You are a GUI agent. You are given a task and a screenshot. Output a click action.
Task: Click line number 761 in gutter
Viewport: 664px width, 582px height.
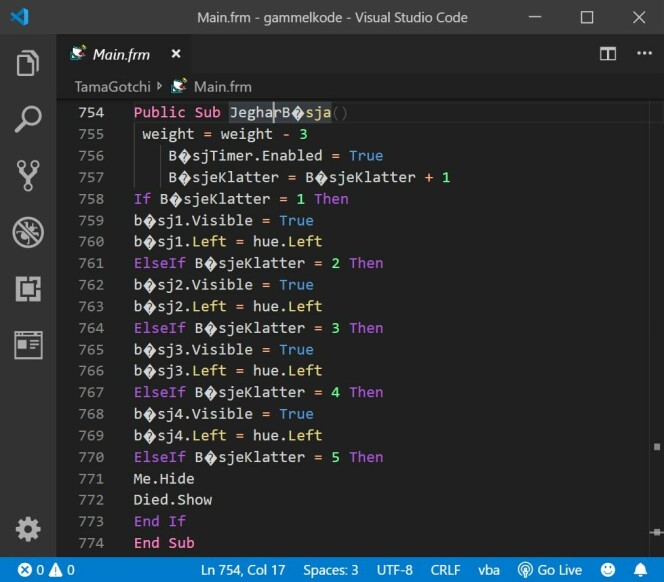pyautogui.click(x=91, y=263)
